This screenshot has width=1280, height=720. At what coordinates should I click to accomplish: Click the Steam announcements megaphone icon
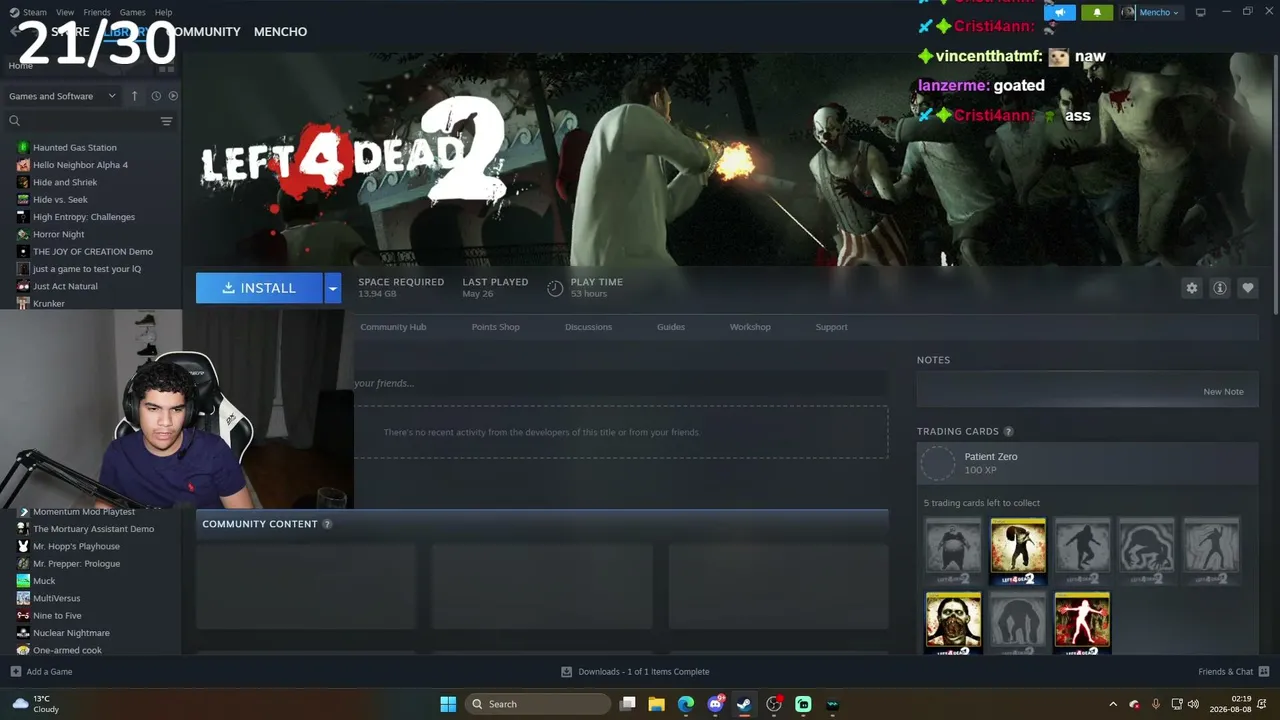(1060, 12)
